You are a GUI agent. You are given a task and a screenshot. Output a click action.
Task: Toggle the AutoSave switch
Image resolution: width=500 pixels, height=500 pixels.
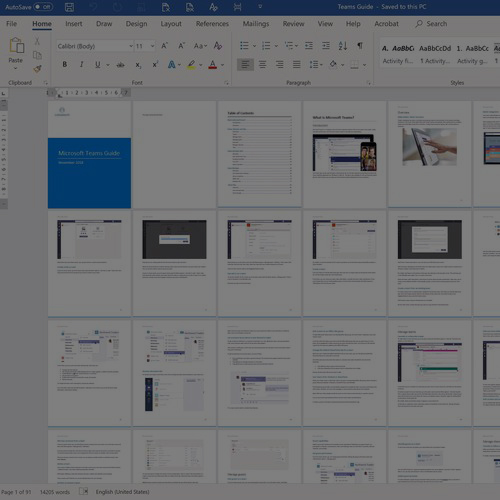click(43, 7)
